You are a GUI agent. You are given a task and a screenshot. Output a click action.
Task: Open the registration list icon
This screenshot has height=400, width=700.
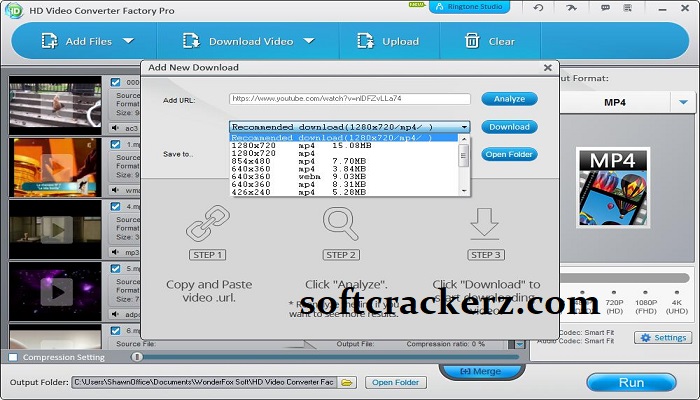(628, 8)
